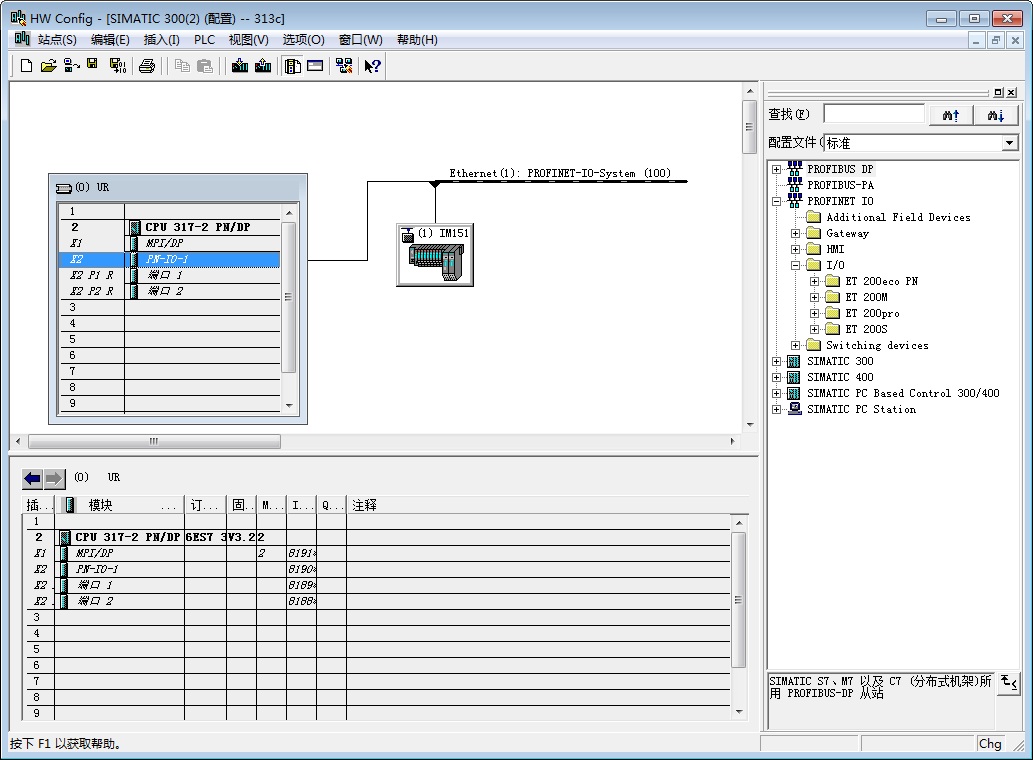Open the 站点(S) menu
1033x760 pixels.
tap(57, 40)
